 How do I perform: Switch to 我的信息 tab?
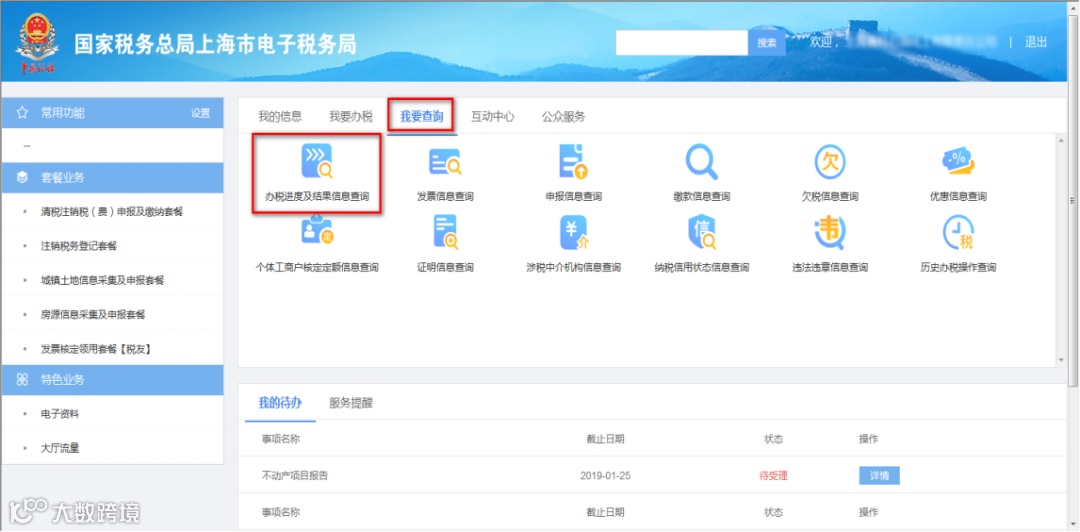[x=280, y=116]
